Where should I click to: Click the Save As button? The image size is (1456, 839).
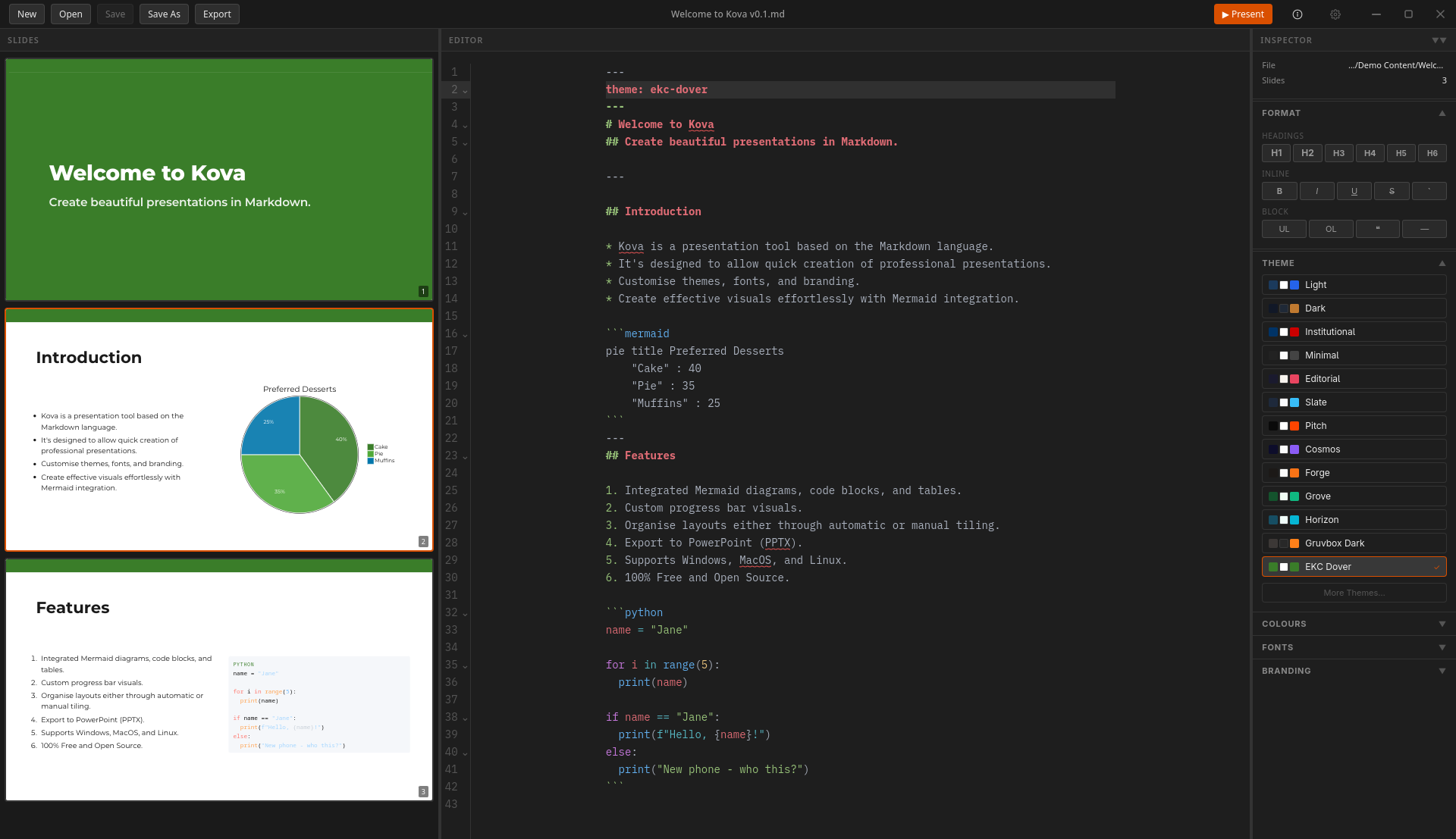(164, 14)
